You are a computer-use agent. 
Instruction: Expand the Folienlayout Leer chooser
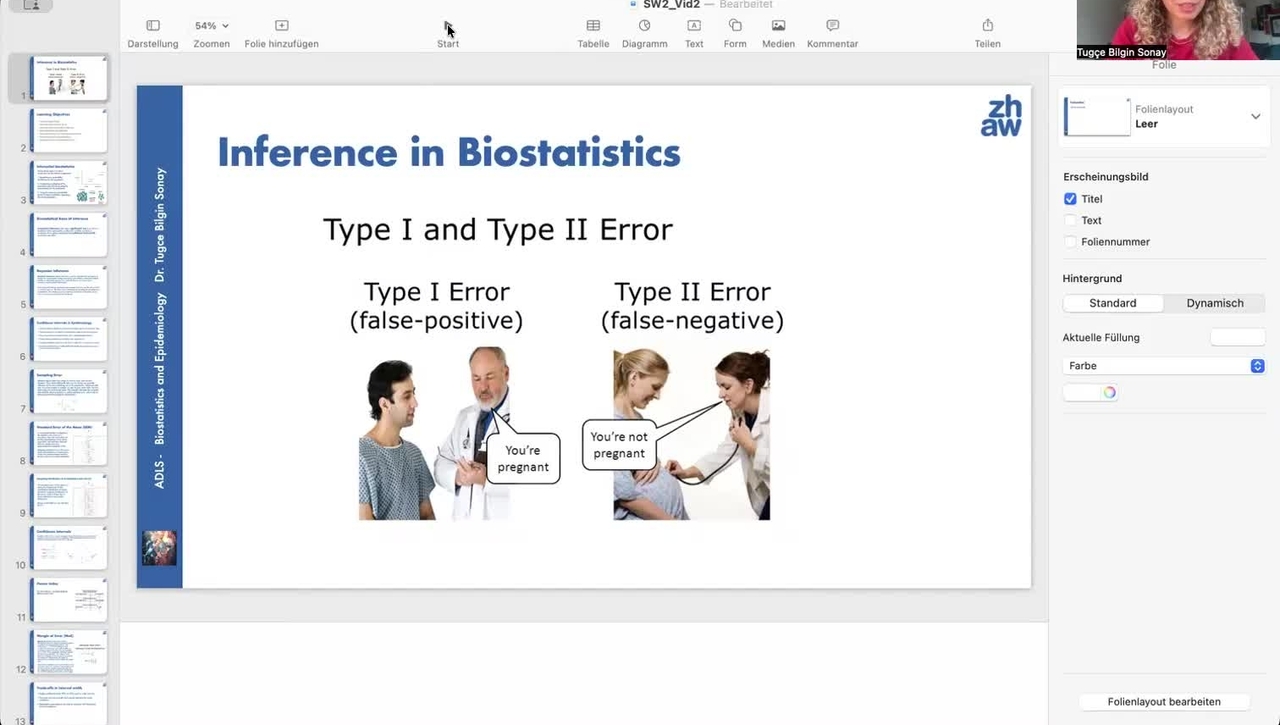[1255, 117]
